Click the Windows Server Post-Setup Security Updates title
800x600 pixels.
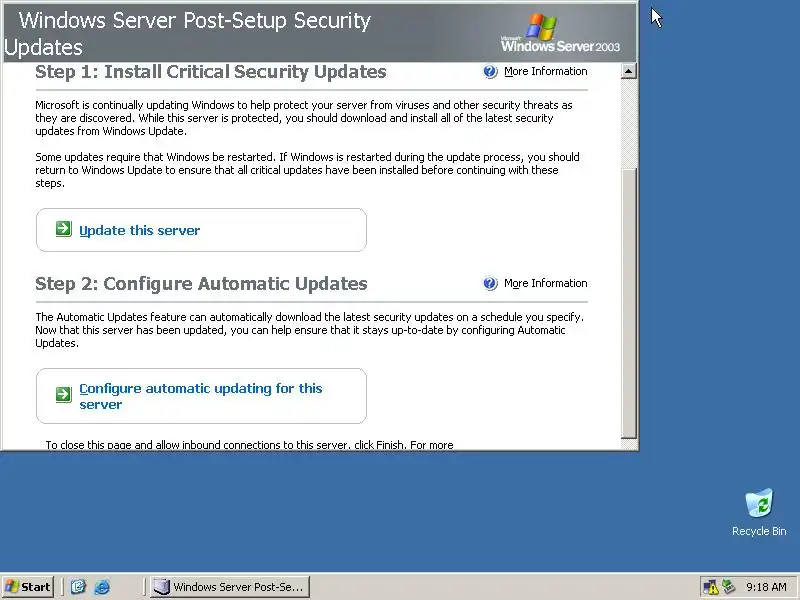tap(187, 34)
